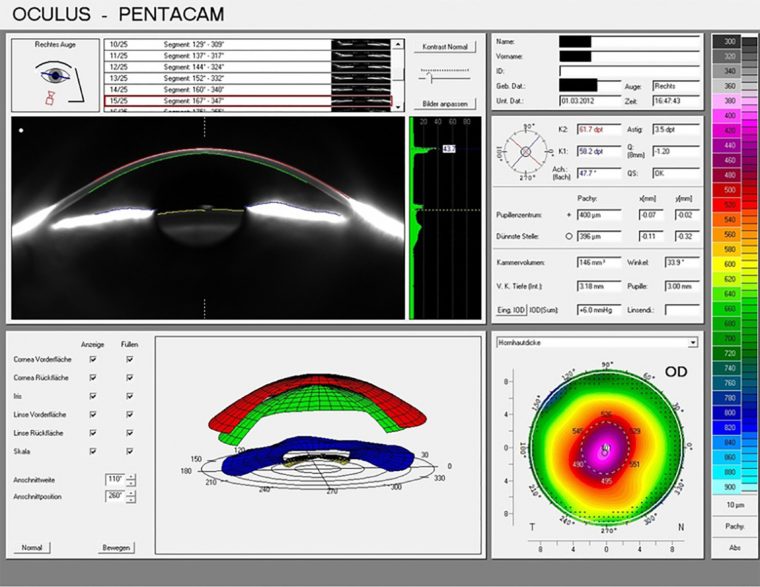Select the thinnest point circle marker
760x587 pixels.
click(x=569, y=236)
